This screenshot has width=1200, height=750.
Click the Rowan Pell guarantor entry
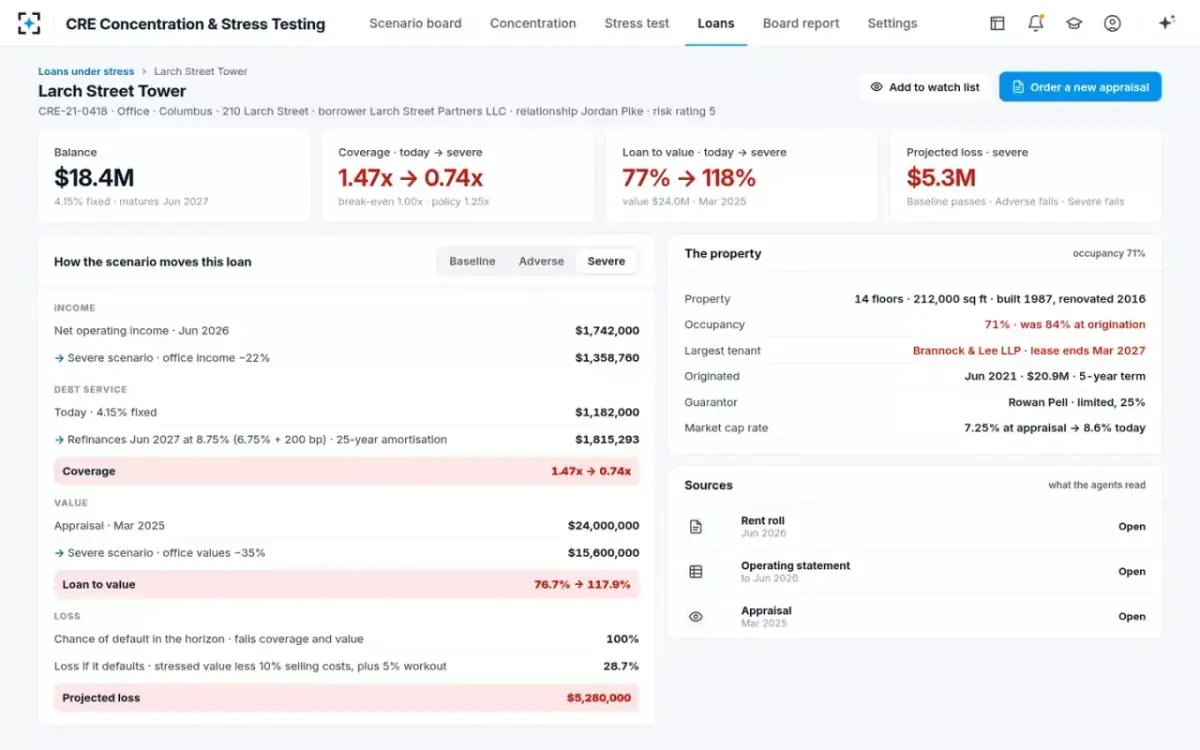1077,402
